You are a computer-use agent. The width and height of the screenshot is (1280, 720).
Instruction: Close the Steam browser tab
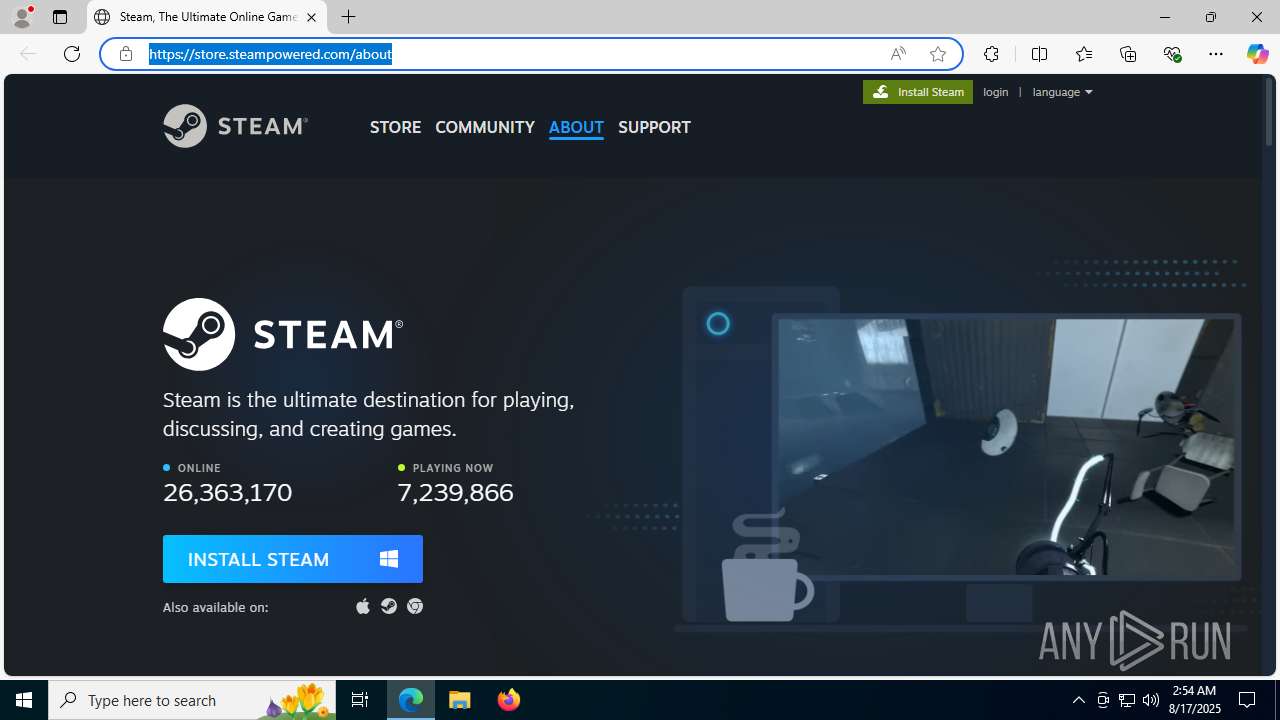tap(311, 17)
